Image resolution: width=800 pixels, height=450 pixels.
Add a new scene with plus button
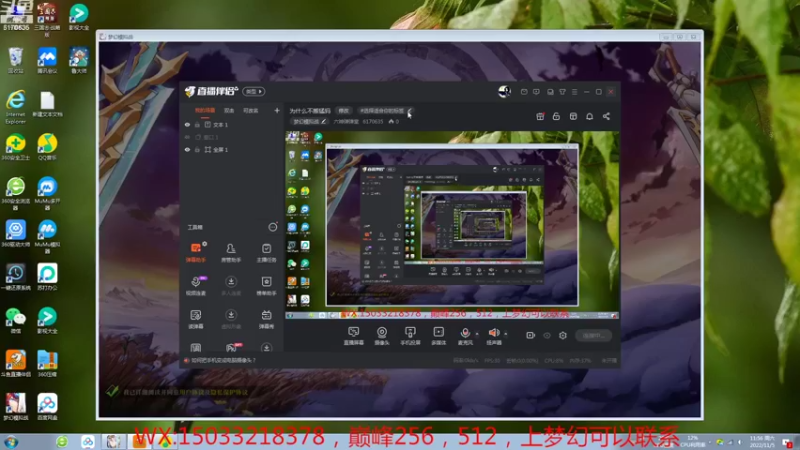(x=277, y=110)
